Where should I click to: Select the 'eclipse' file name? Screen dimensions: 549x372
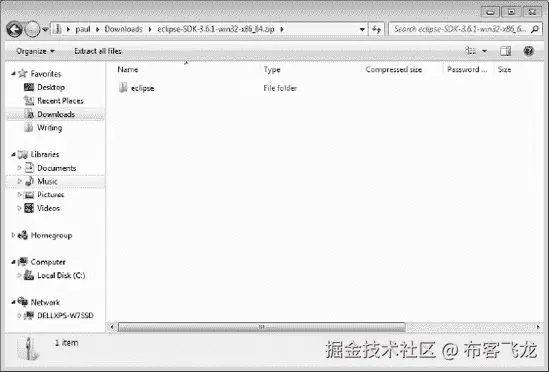click(x=142, y=88)
